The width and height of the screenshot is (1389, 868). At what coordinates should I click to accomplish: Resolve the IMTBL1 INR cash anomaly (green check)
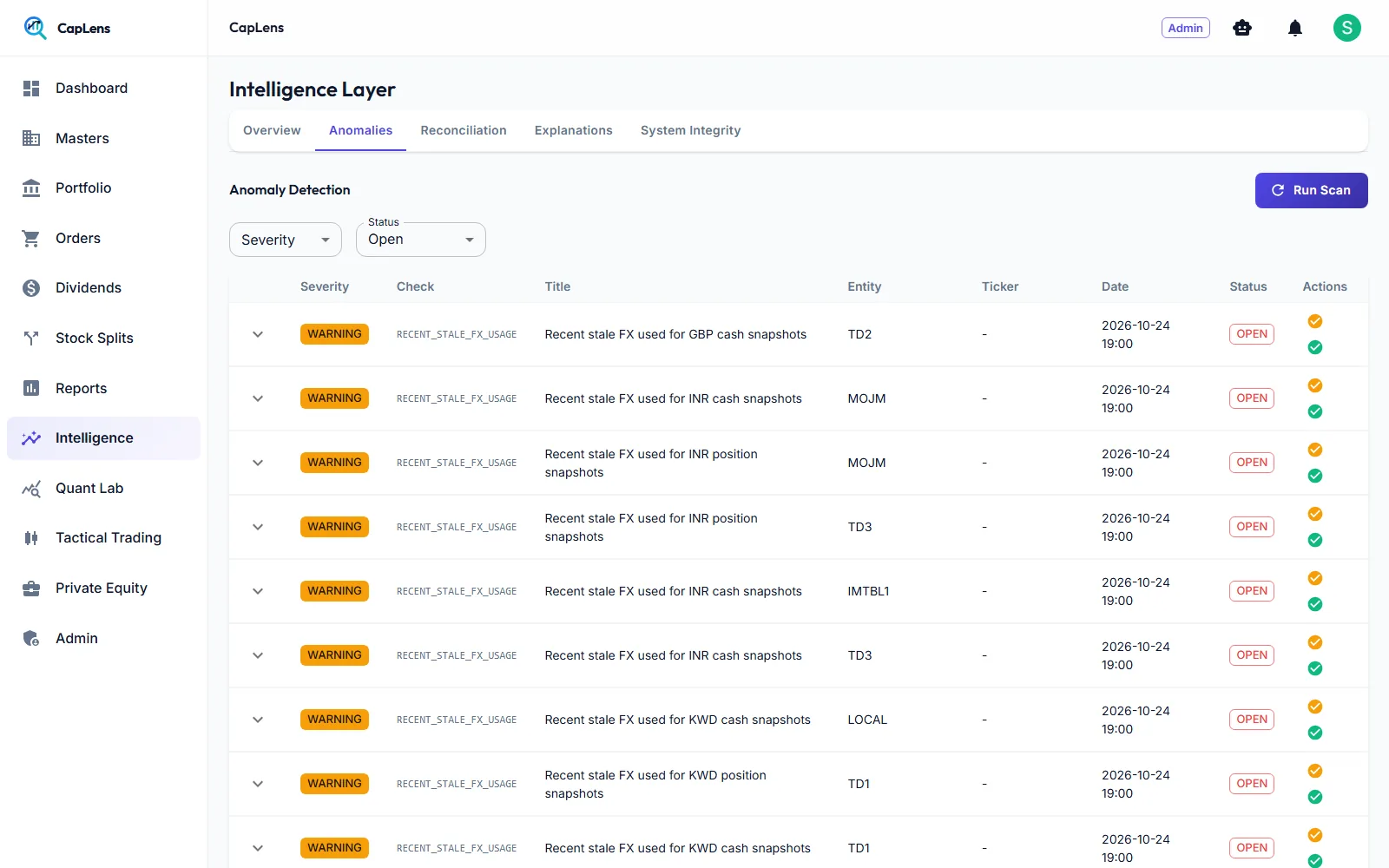pyautogui.click(x=1315, y=604)
